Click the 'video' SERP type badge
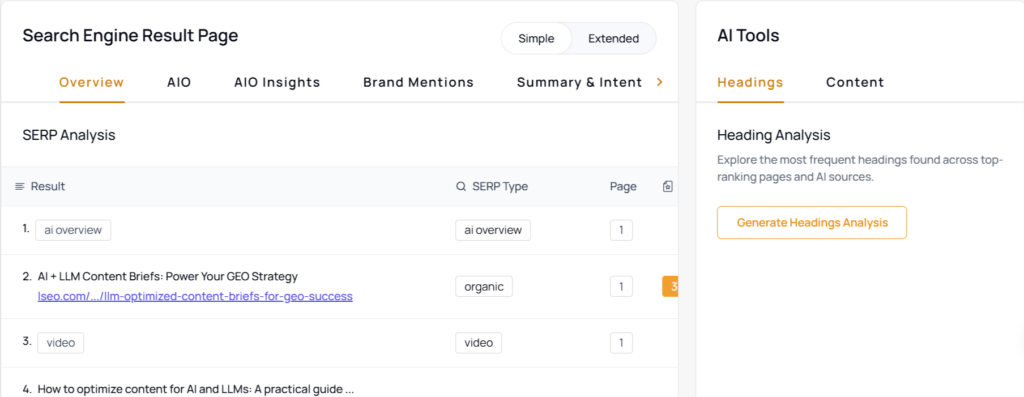 point(479,343)
